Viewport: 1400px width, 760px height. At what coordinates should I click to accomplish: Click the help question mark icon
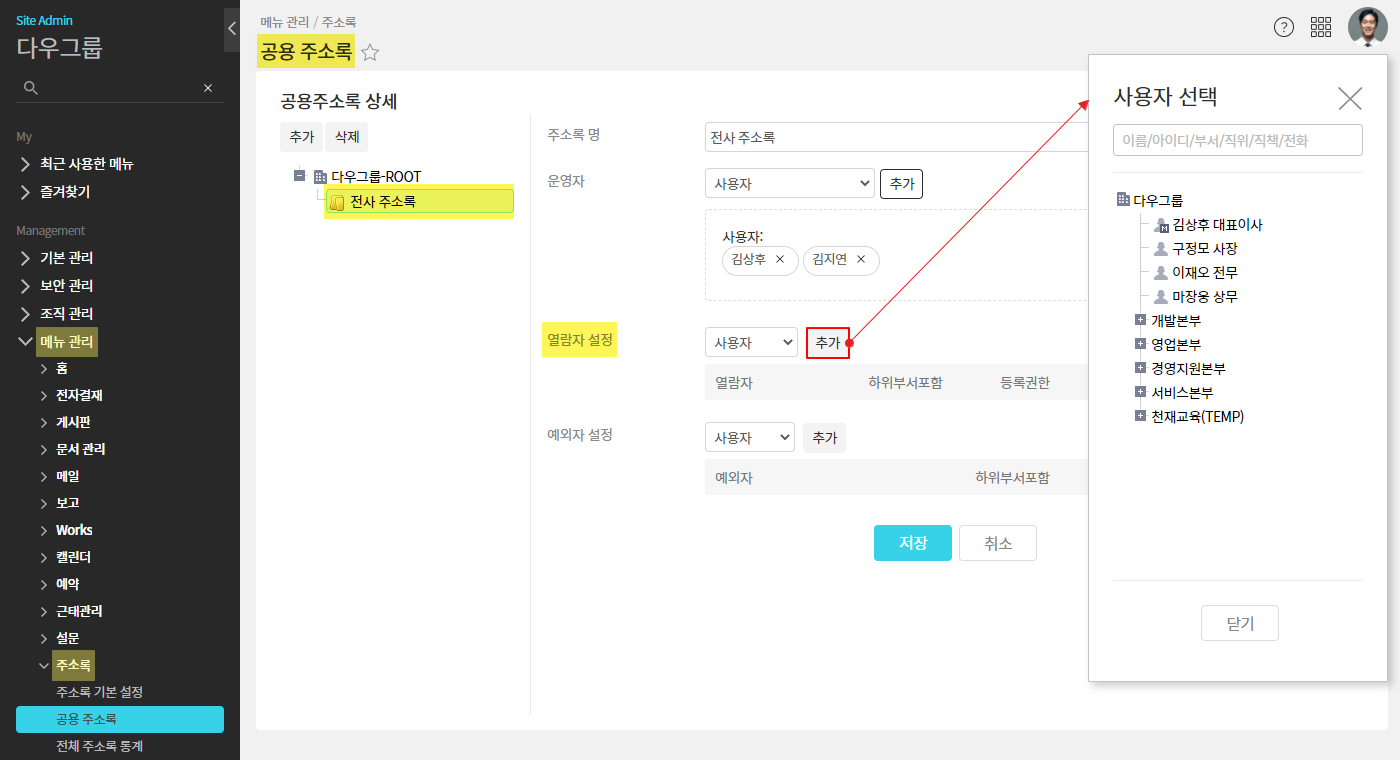pos(1284,27)
